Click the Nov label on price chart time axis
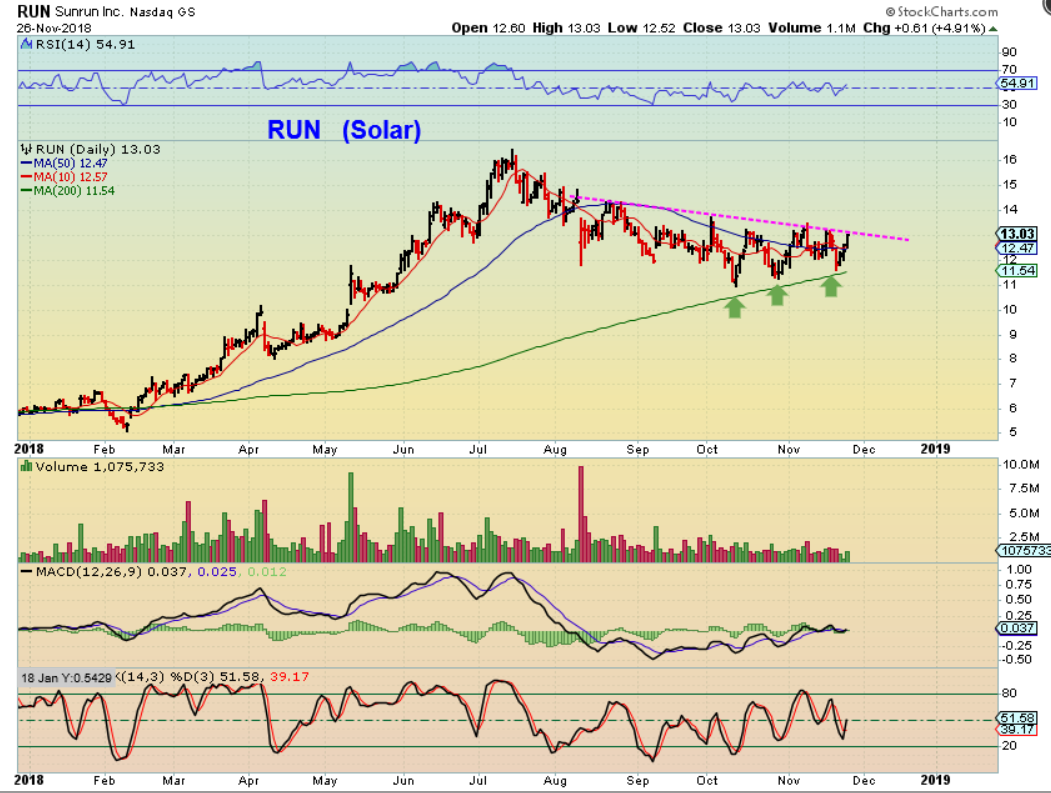The image size is (1051, 793). (x=789, y=449)
